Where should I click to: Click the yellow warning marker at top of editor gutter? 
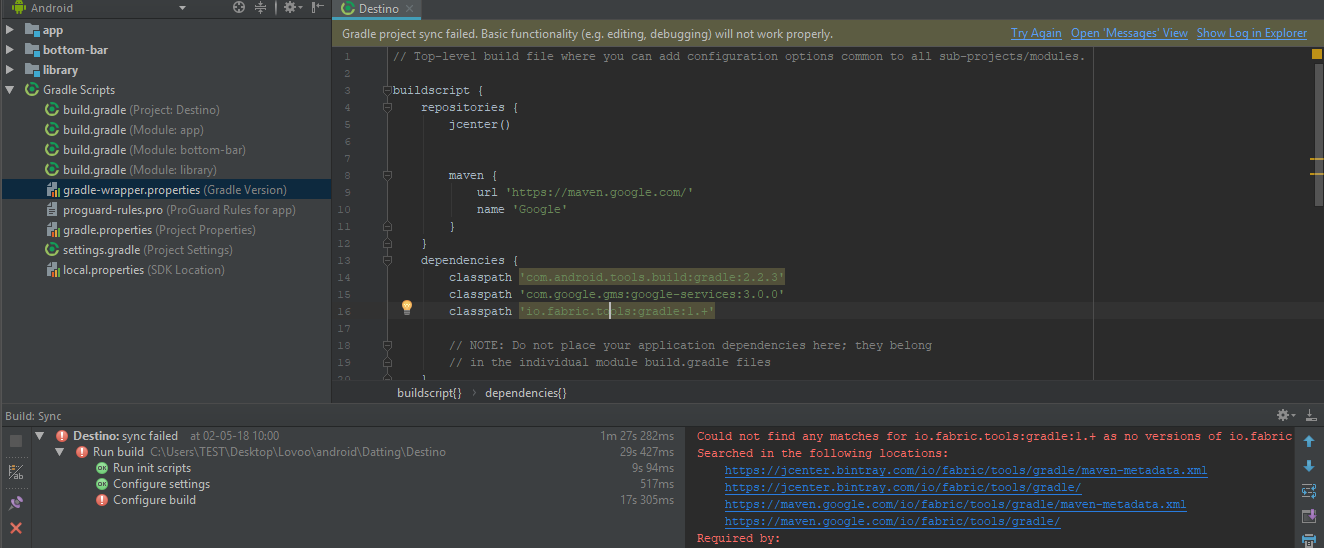1317,55
